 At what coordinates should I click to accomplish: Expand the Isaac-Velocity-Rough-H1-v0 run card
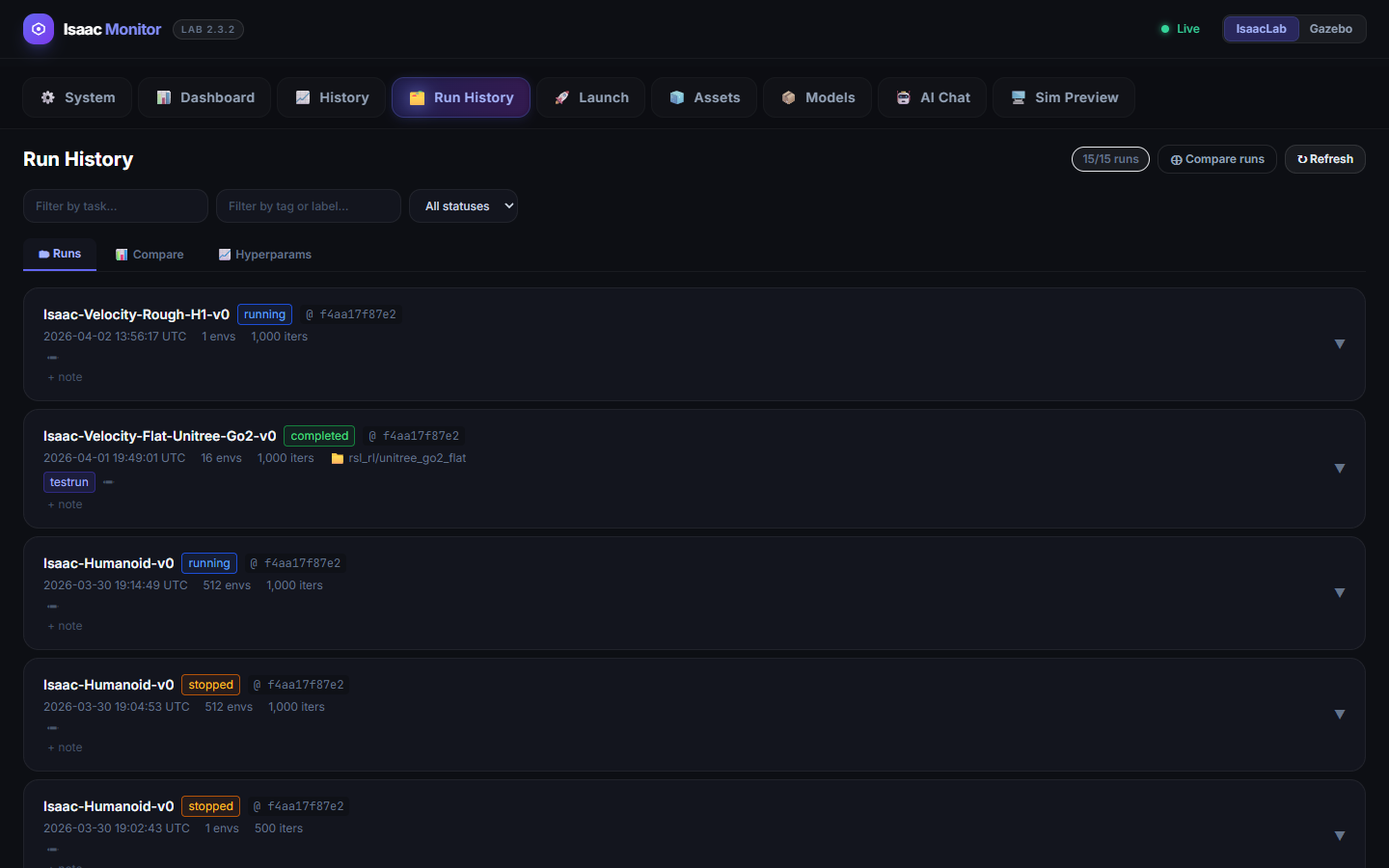coord(1340,344)
